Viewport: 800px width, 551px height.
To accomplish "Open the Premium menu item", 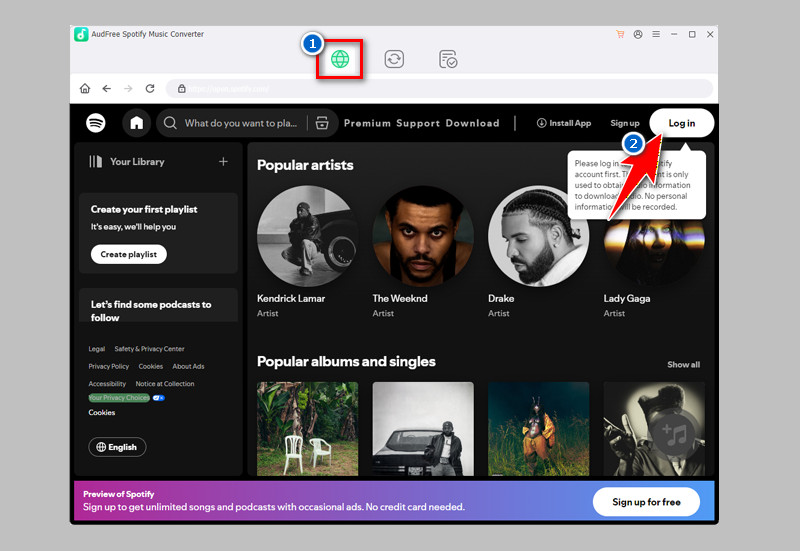I will click(367, 123).
